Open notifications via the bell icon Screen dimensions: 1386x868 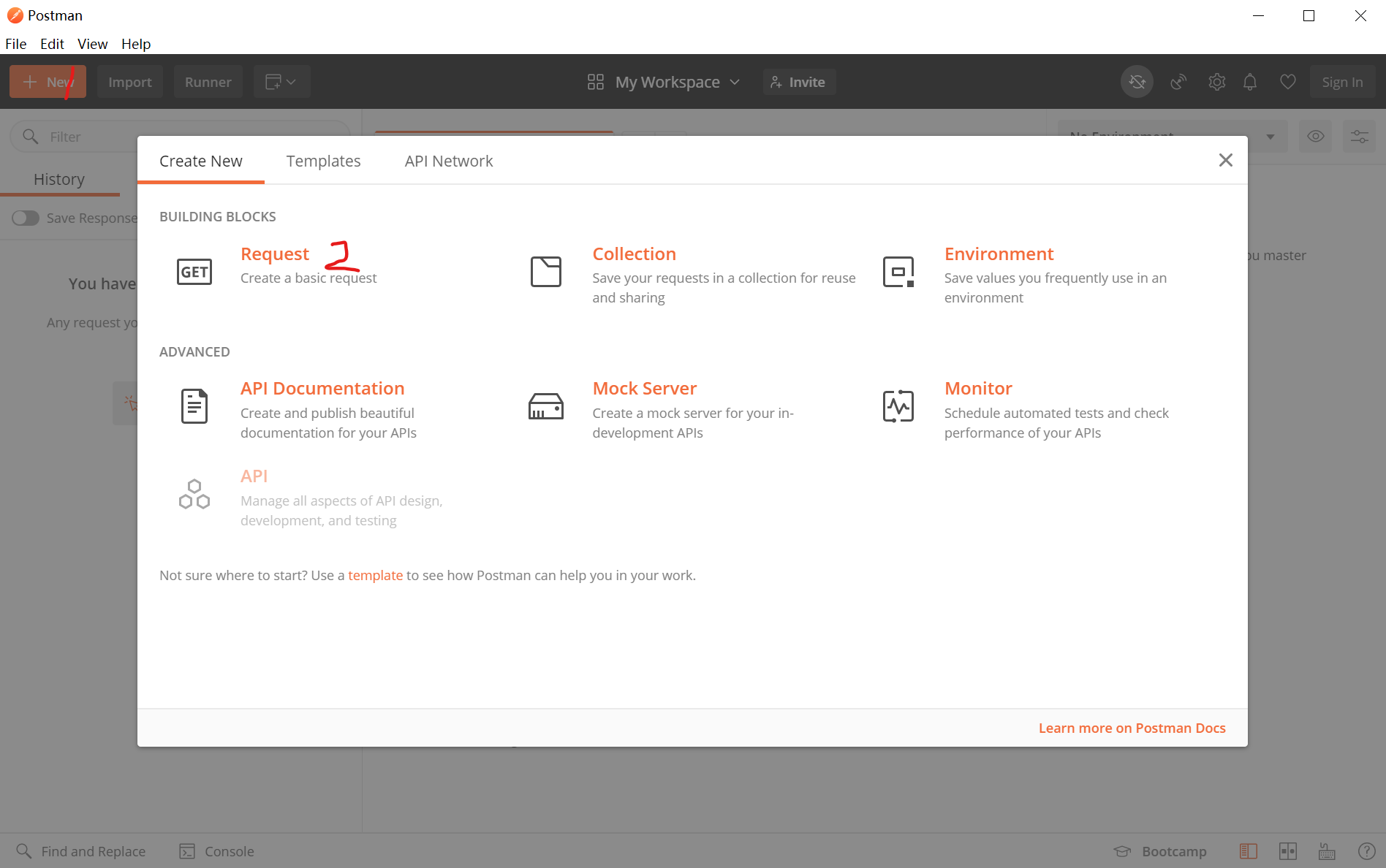point(1250,82)
